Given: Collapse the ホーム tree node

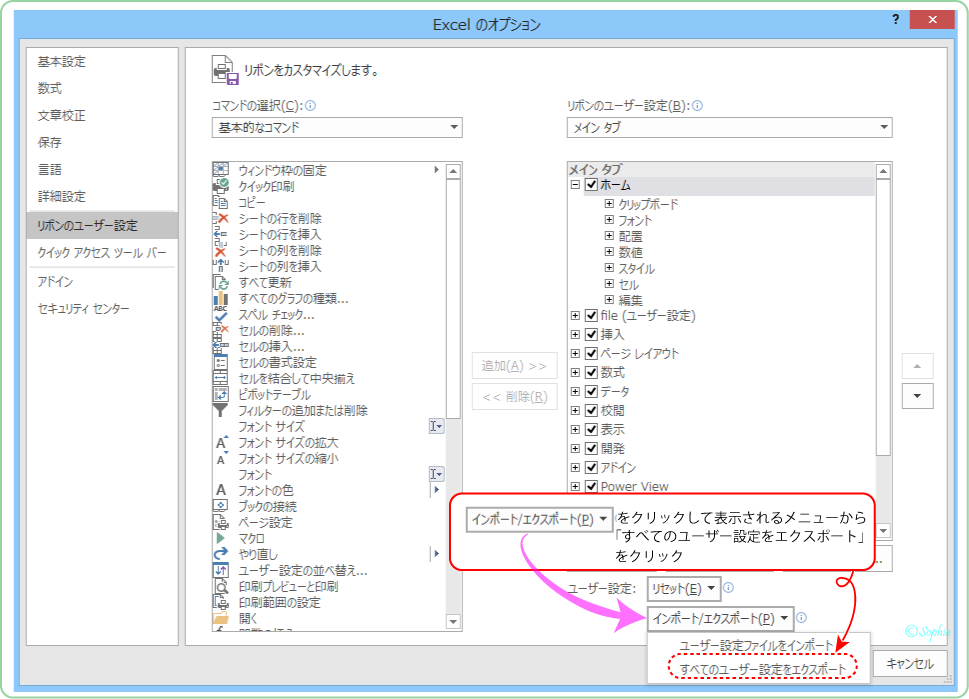Looking at the screenshot, I should pos(575,185).
